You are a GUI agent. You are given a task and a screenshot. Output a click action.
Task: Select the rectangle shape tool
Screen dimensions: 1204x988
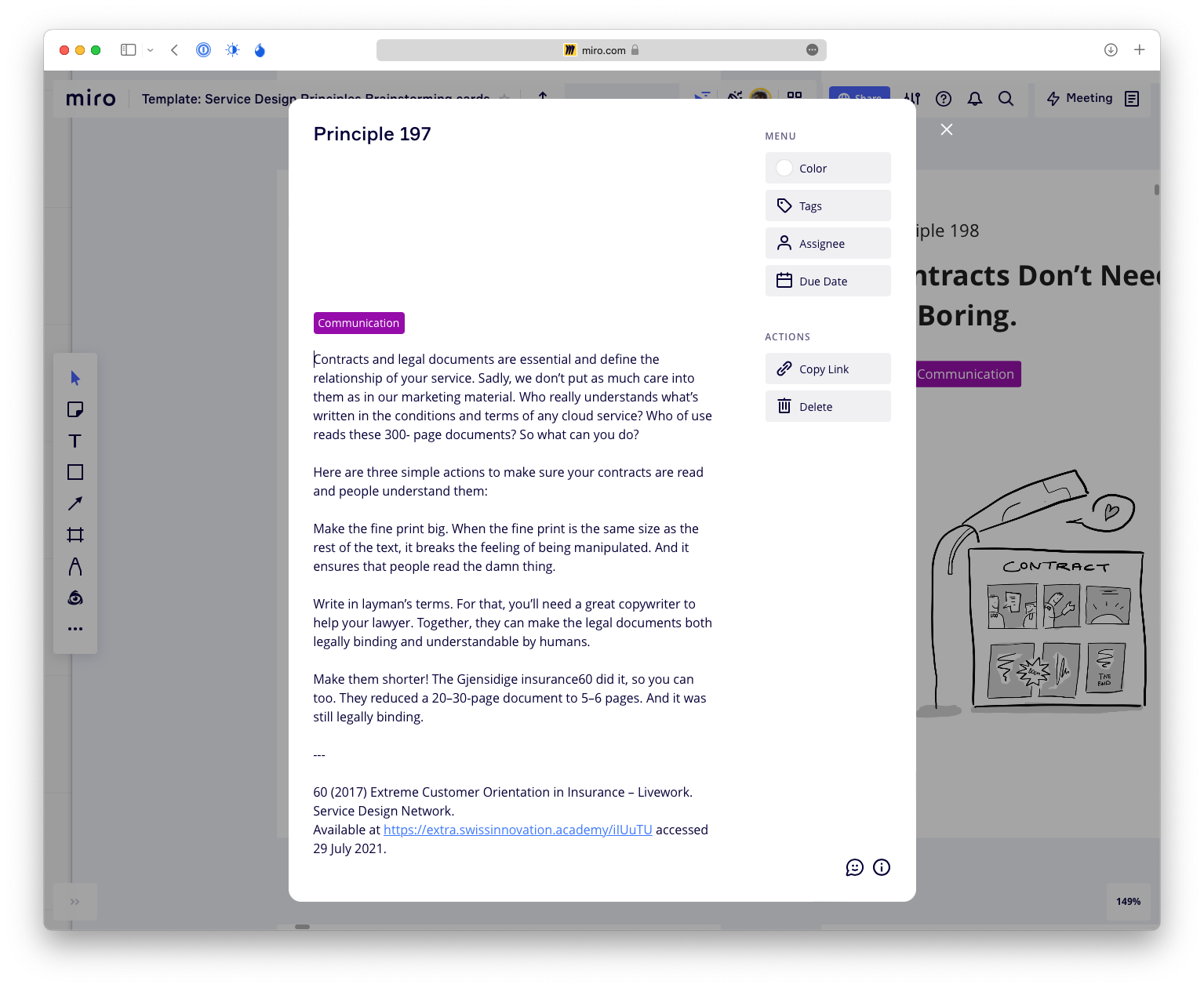pos(75,472)
